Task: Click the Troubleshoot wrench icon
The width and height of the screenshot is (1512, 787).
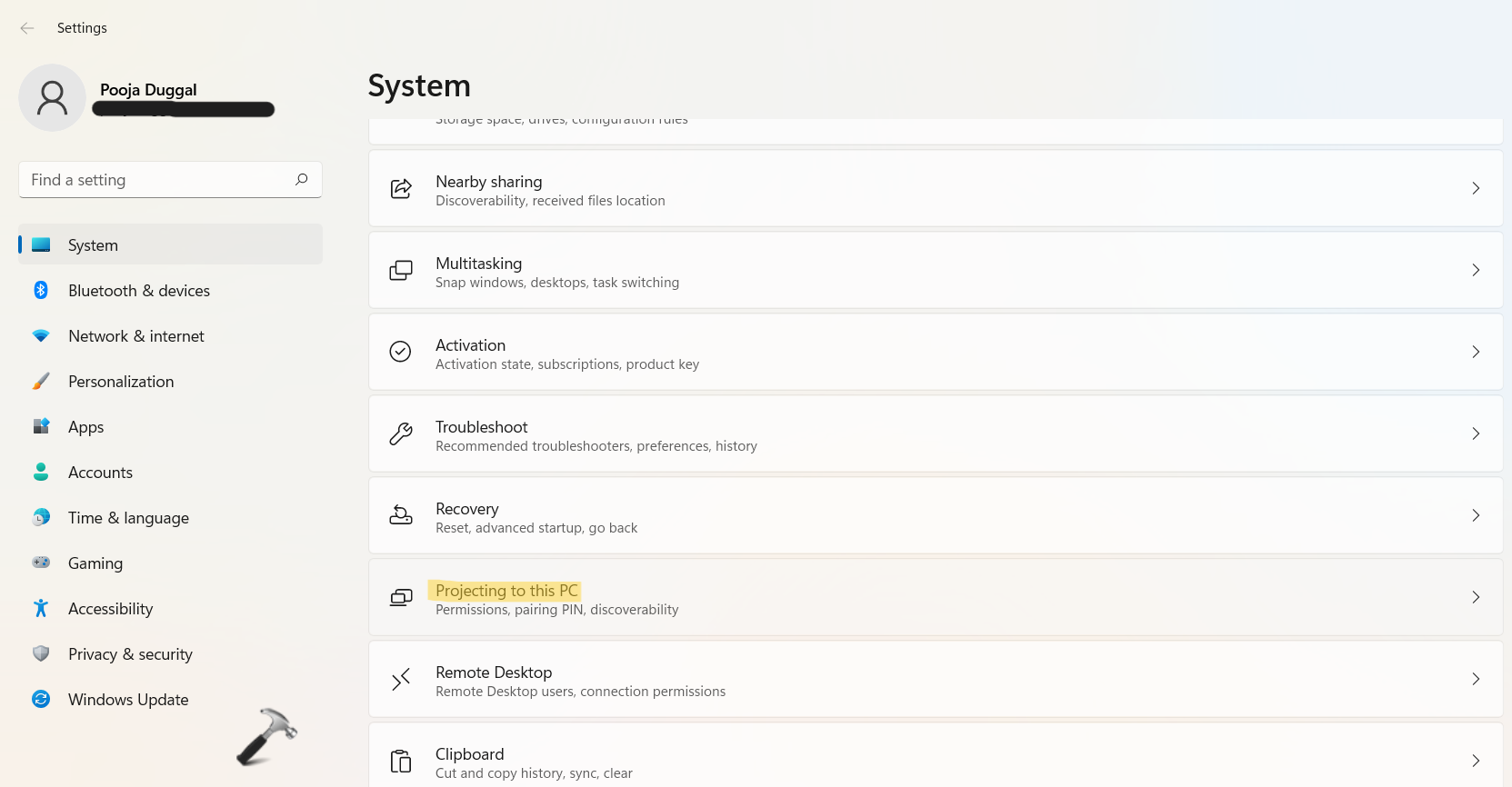Action: pos(401,433)
